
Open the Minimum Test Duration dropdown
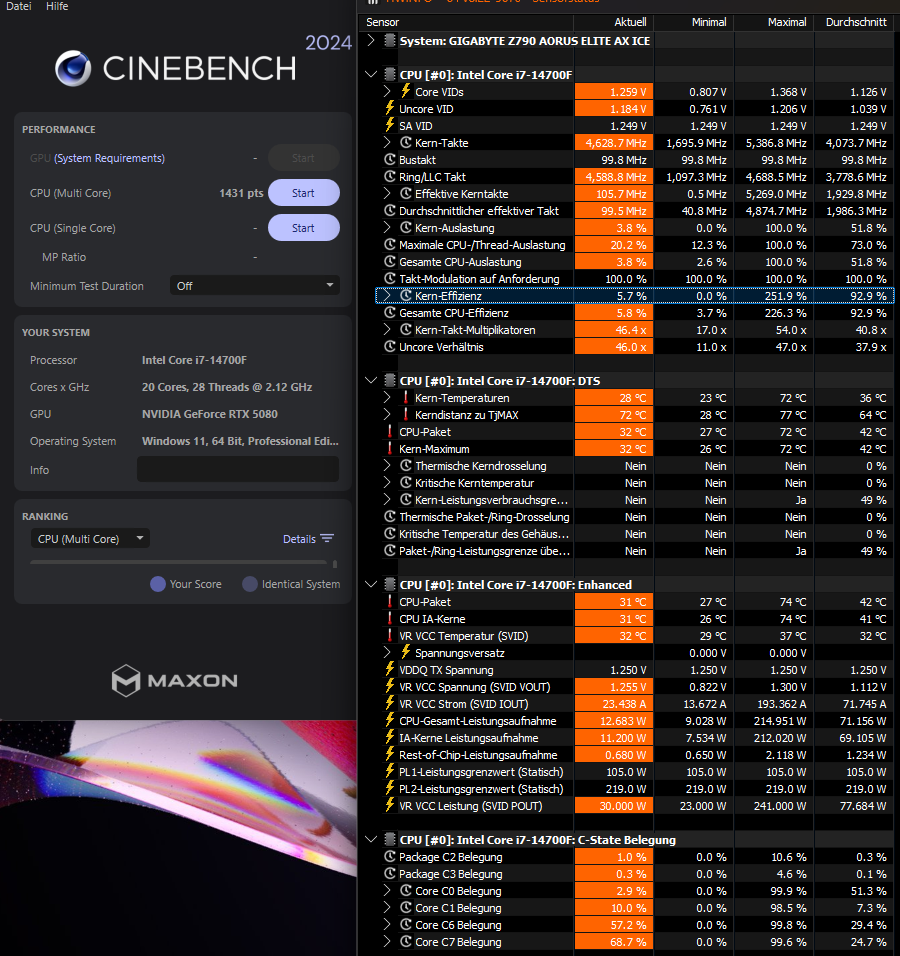[x=254, y=285]
